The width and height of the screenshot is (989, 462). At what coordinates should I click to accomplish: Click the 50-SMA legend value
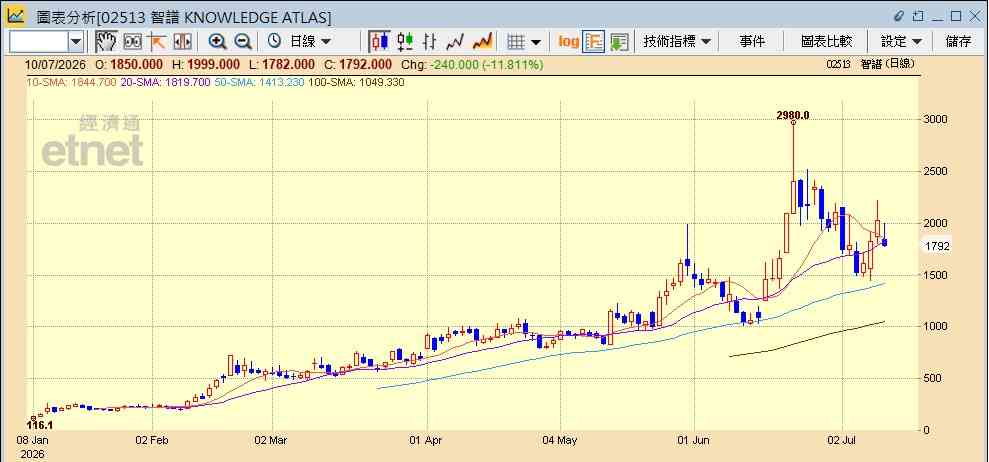(259, 82)
